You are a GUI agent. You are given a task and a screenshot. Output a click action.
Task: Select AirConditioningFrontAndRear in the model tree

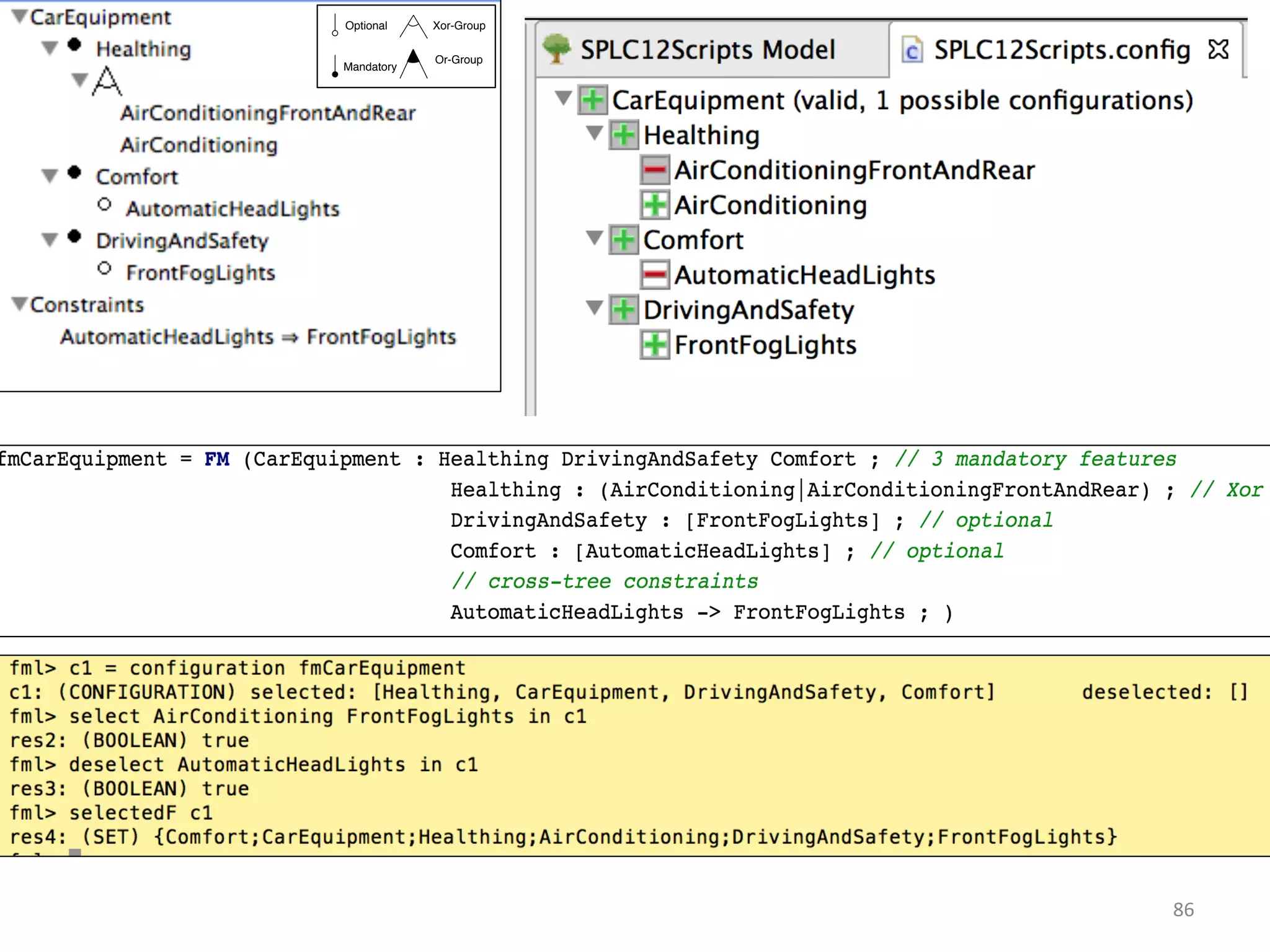coord(268,113)
